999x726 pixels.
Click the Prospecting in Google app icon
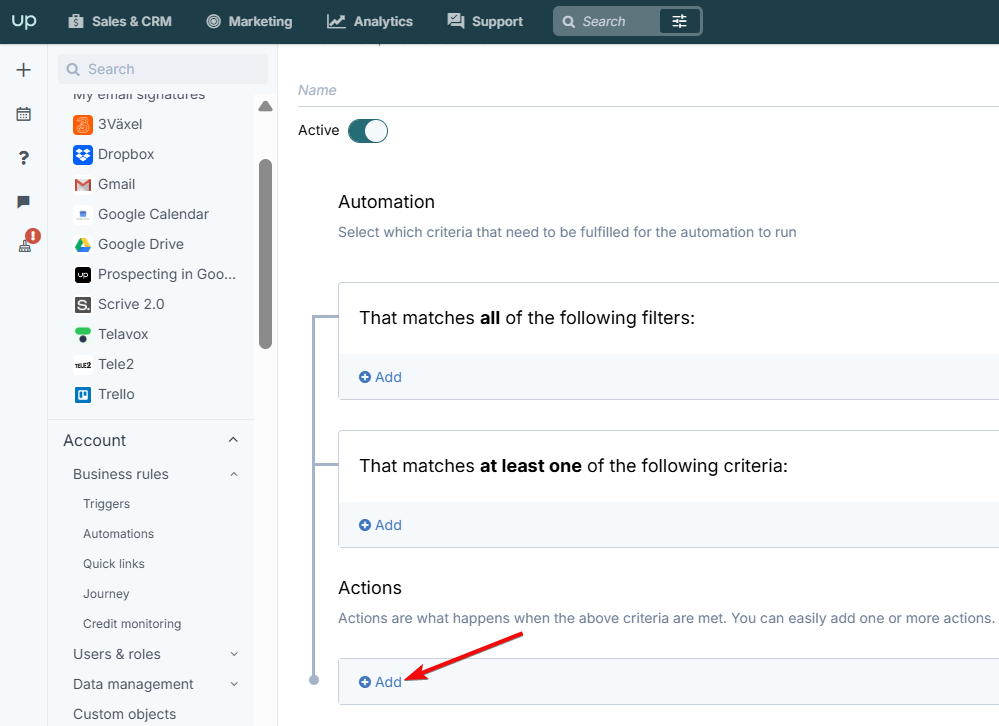(x=83, y=274)
